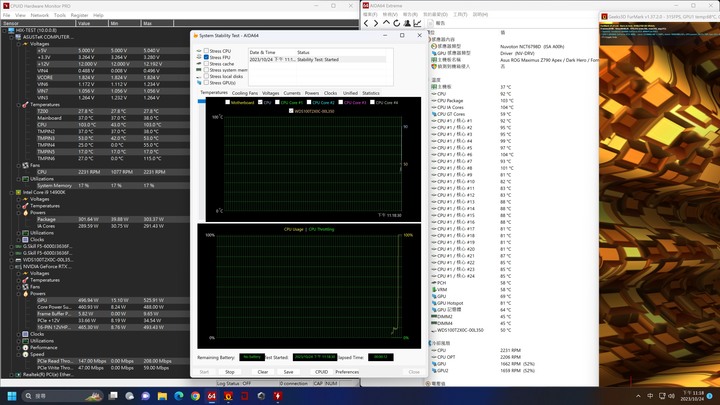Enable the Stress local disks checkbox
720x405 pixels.
point(206,76)
